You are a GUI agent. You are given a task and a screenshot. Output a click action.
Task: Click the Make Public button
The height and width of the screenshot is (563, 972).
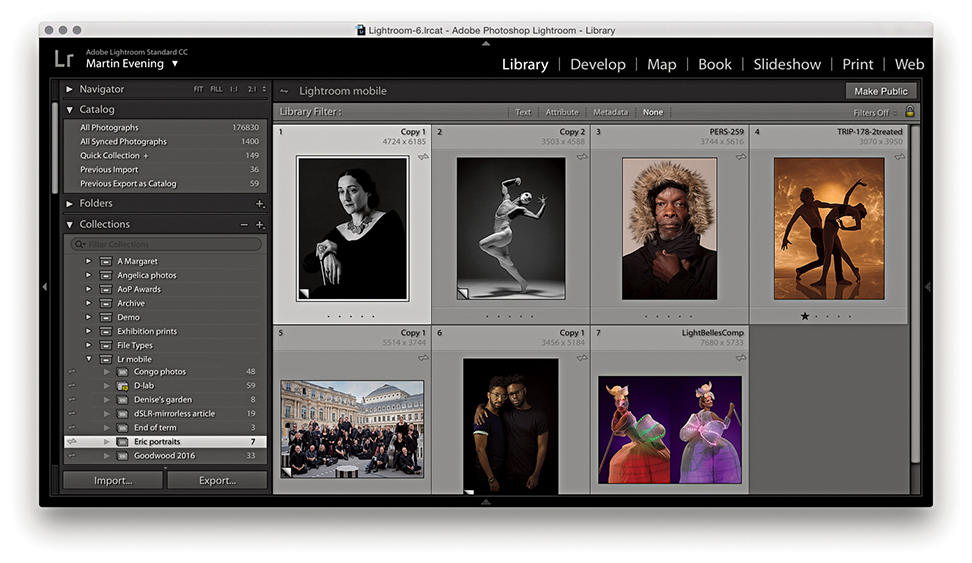tap(880, 91)
